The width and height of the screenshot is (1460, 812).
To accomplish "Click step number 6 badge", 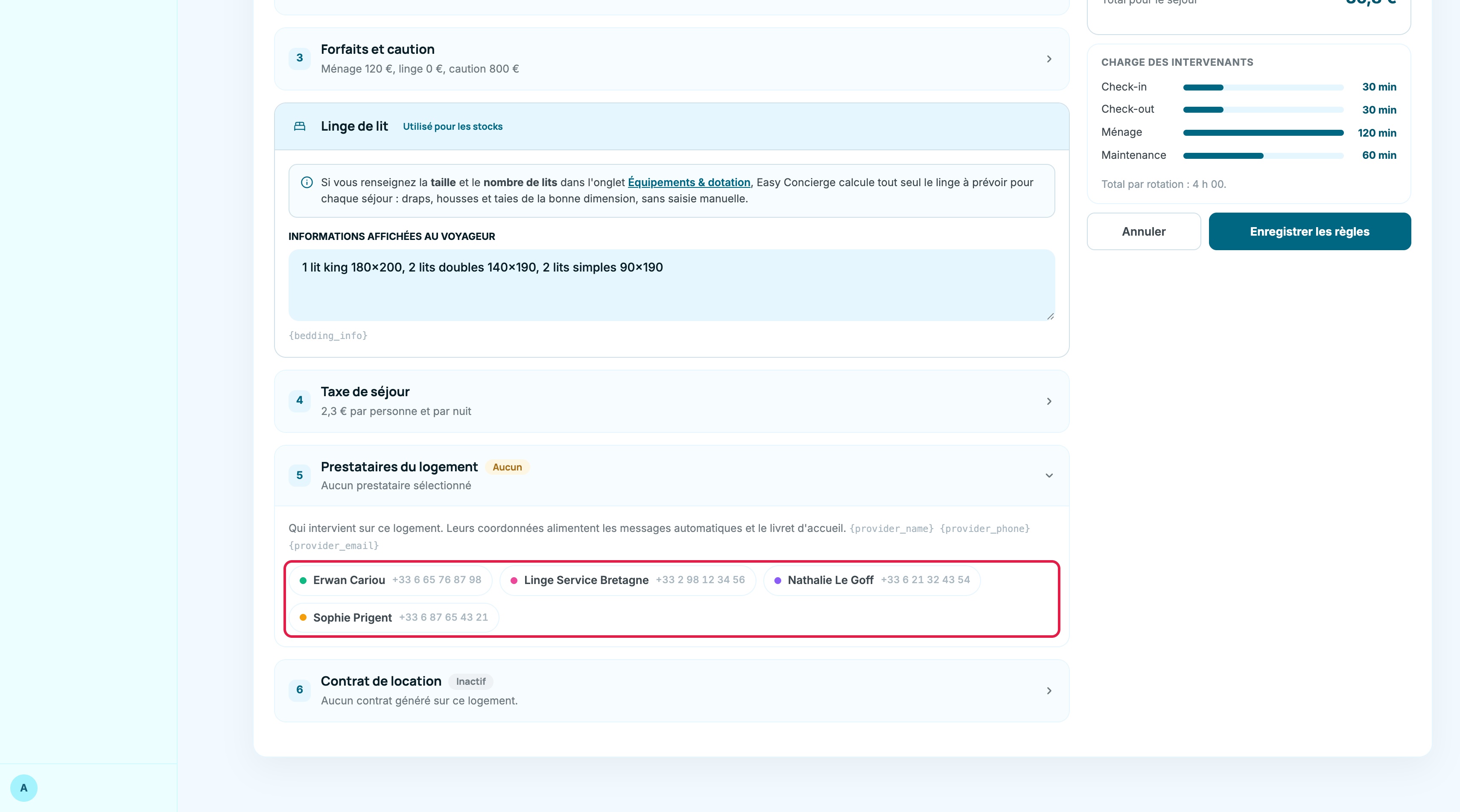I will click(299, 689).
